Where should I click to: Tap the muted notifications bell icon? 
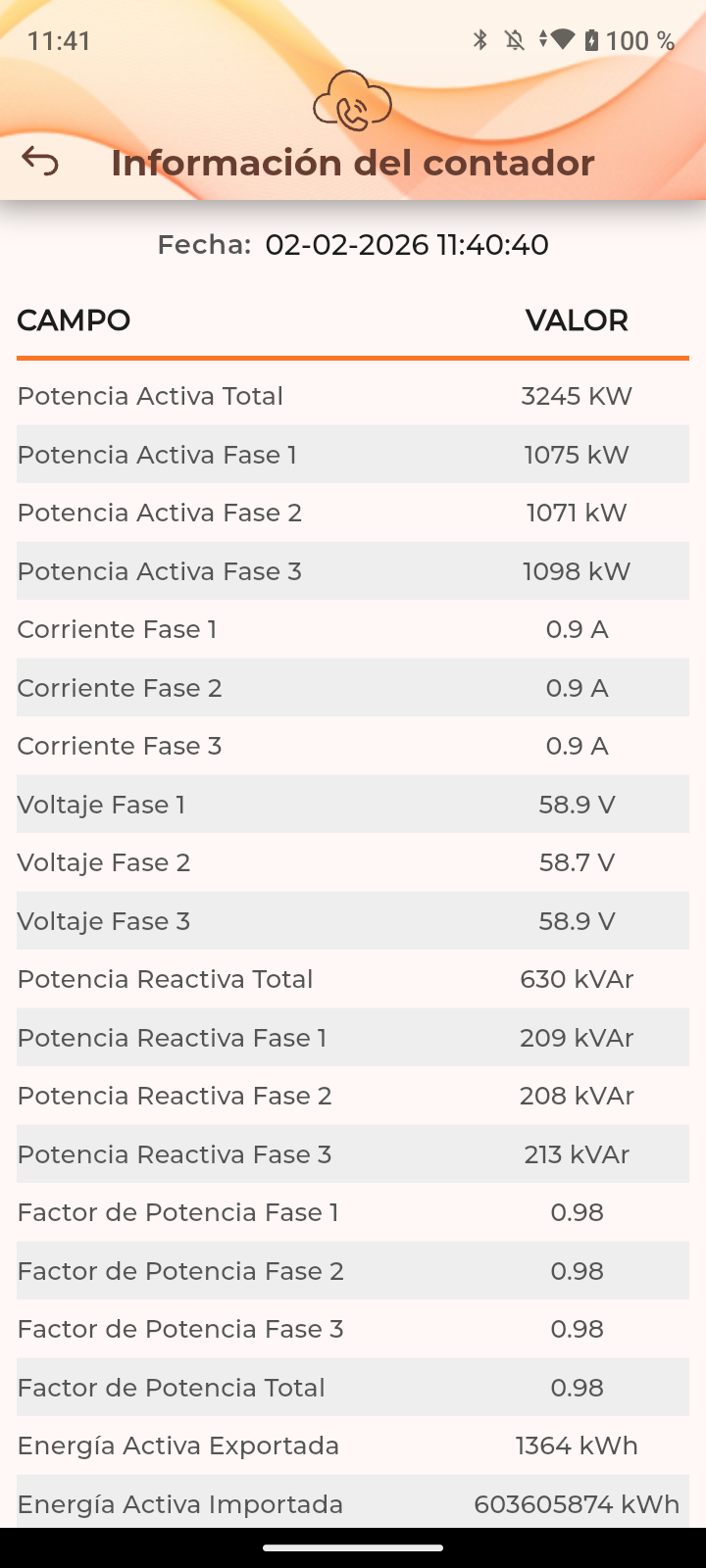coord(514,40)
